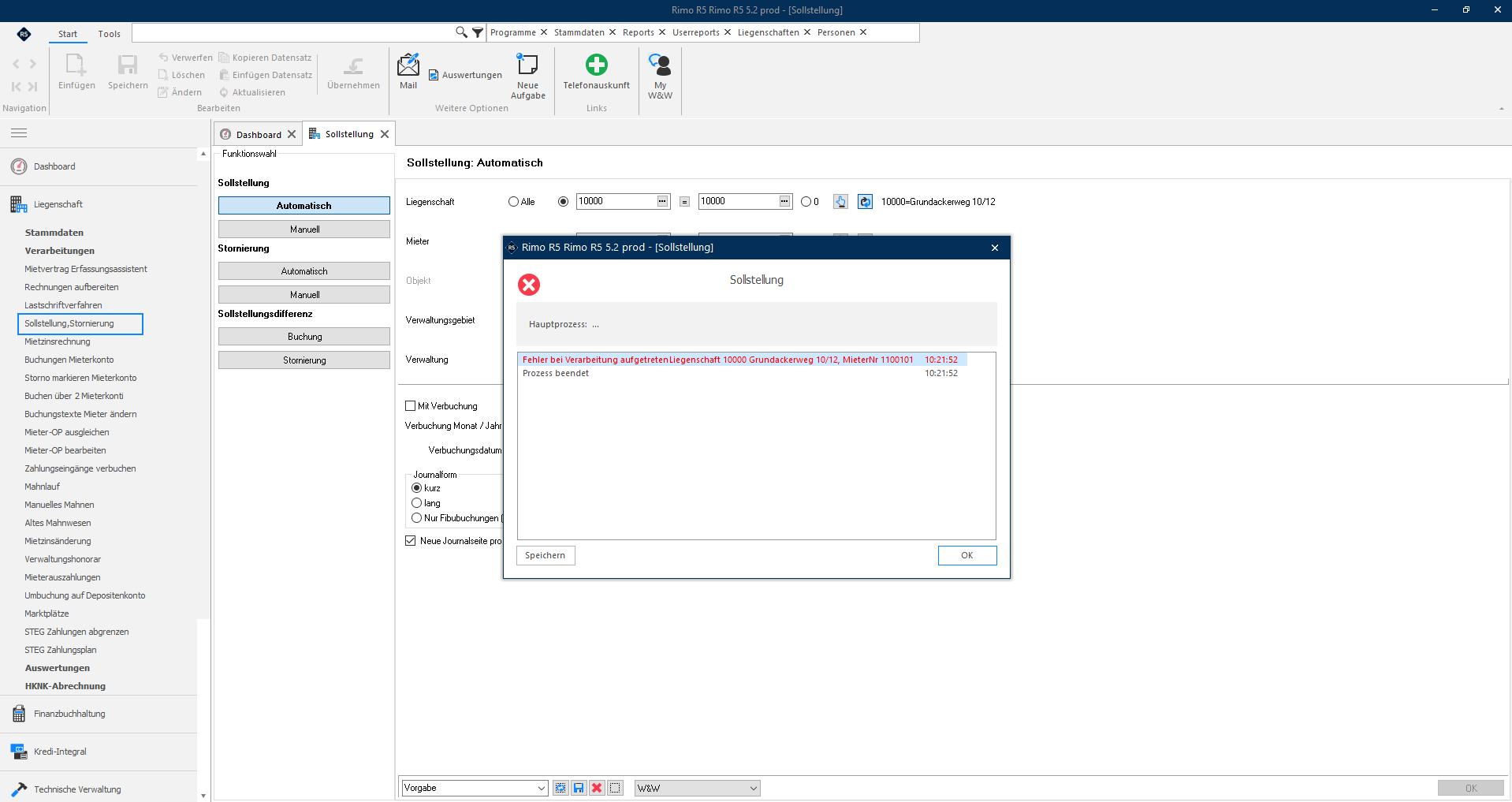This screenshot has width=1512, height=802.
Task: Click the Auswertungen ribbon item
Action: [465, 75]
